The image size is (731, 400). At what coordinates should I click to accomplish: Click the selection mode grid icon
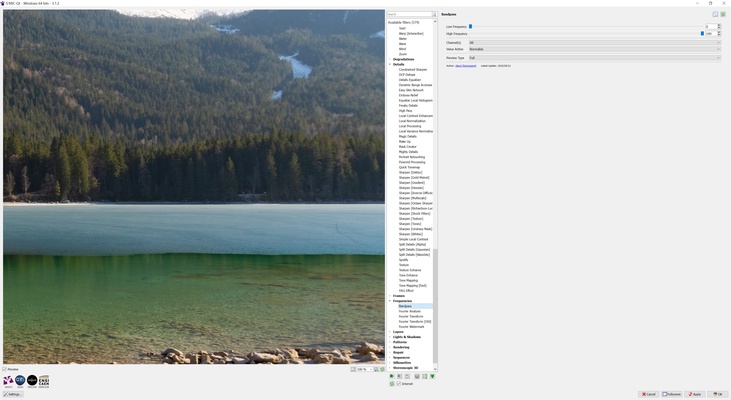[425, 376]
